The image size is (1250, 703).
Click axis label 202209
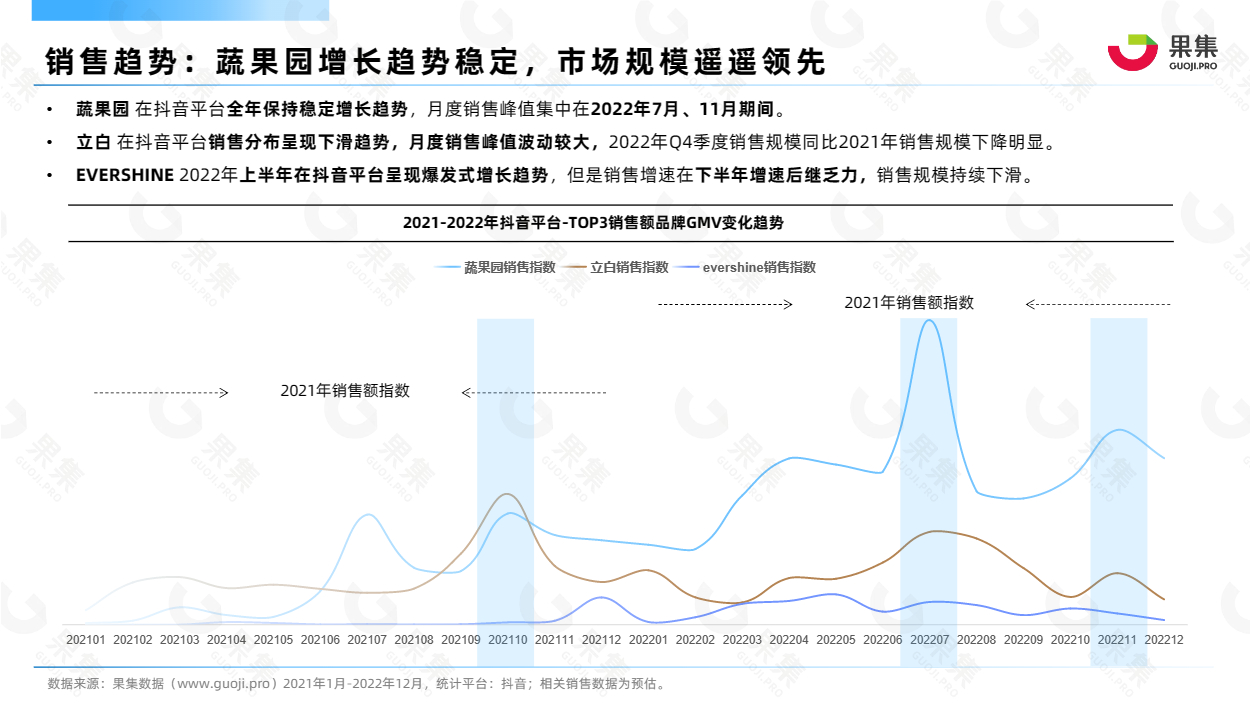click(x=1024, y=639)
